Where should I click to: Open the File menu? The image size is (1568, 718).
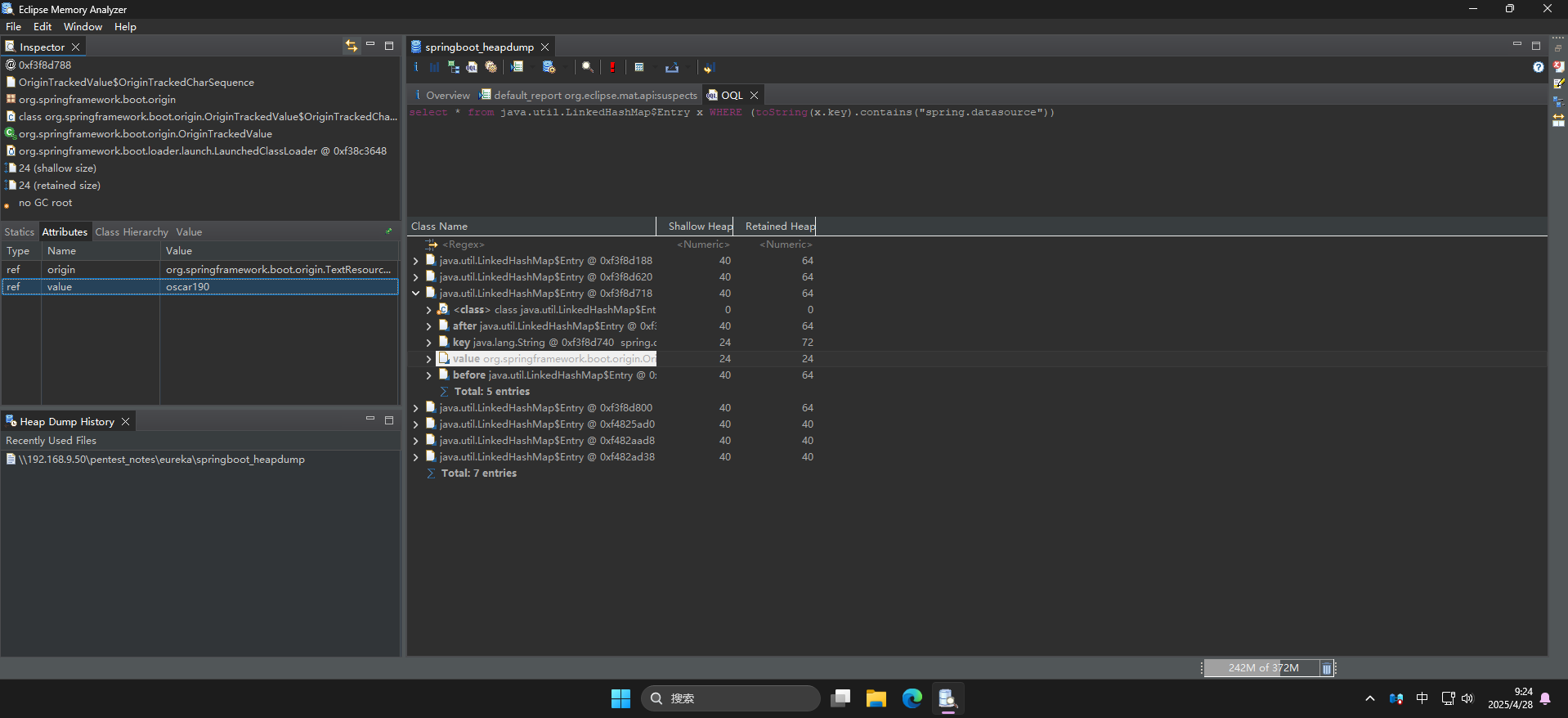(x=13, y=27)
